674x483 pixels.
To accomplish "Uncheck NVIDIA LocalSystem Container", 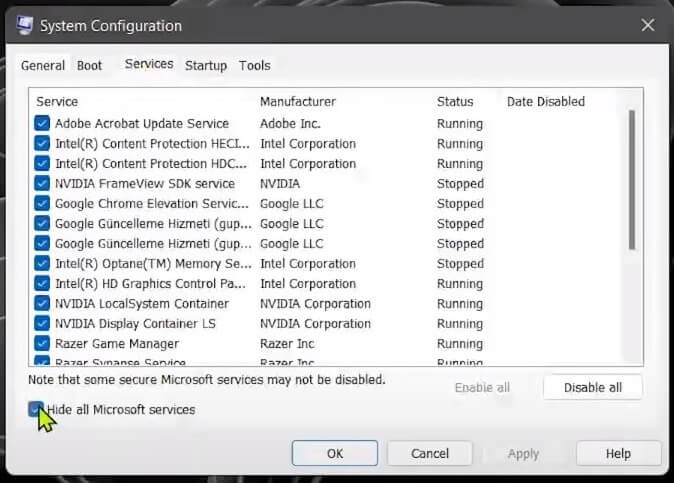I will [42, 303].
